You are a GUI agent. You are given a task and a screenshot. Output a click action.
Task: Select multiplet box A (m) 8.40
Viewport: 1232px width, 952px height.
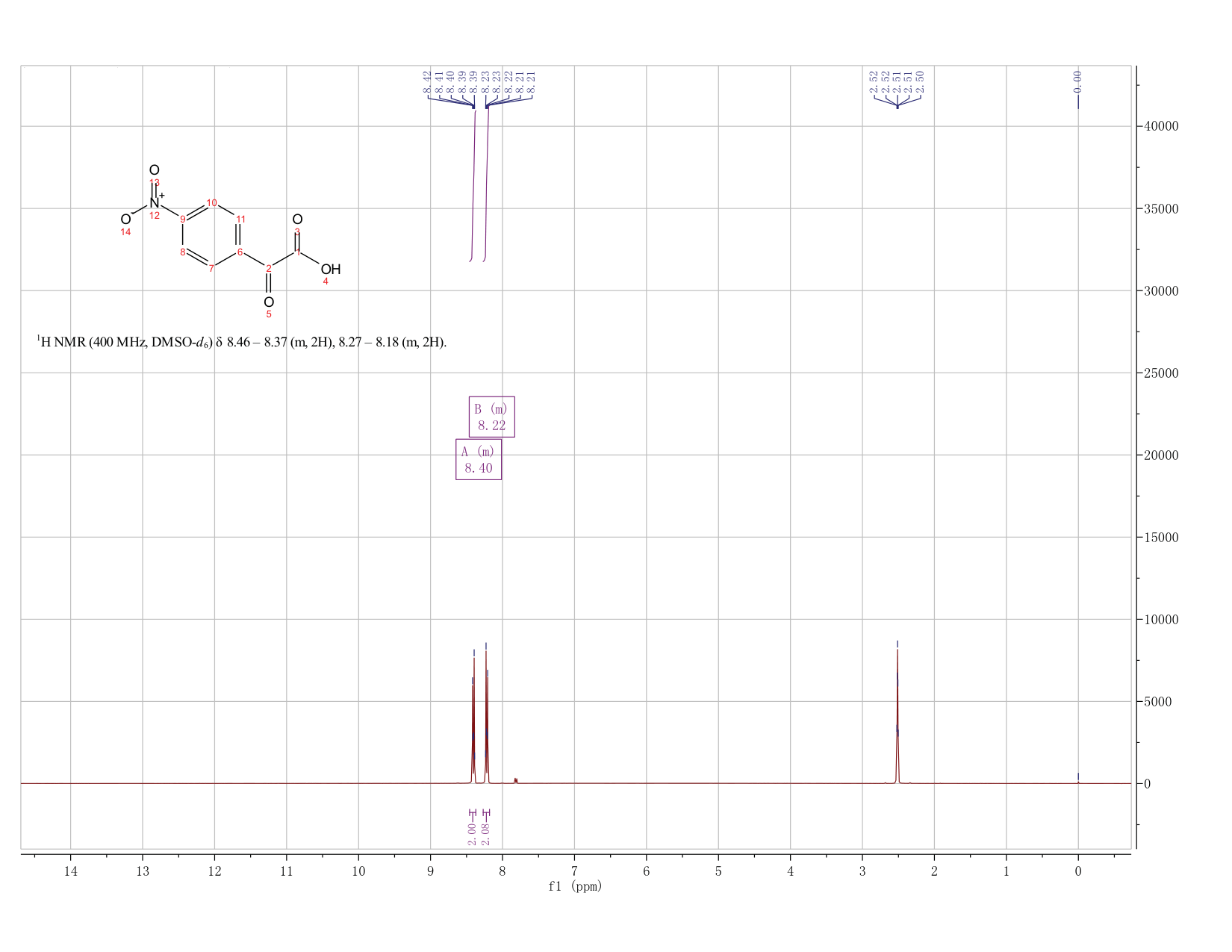coord(479,459)
